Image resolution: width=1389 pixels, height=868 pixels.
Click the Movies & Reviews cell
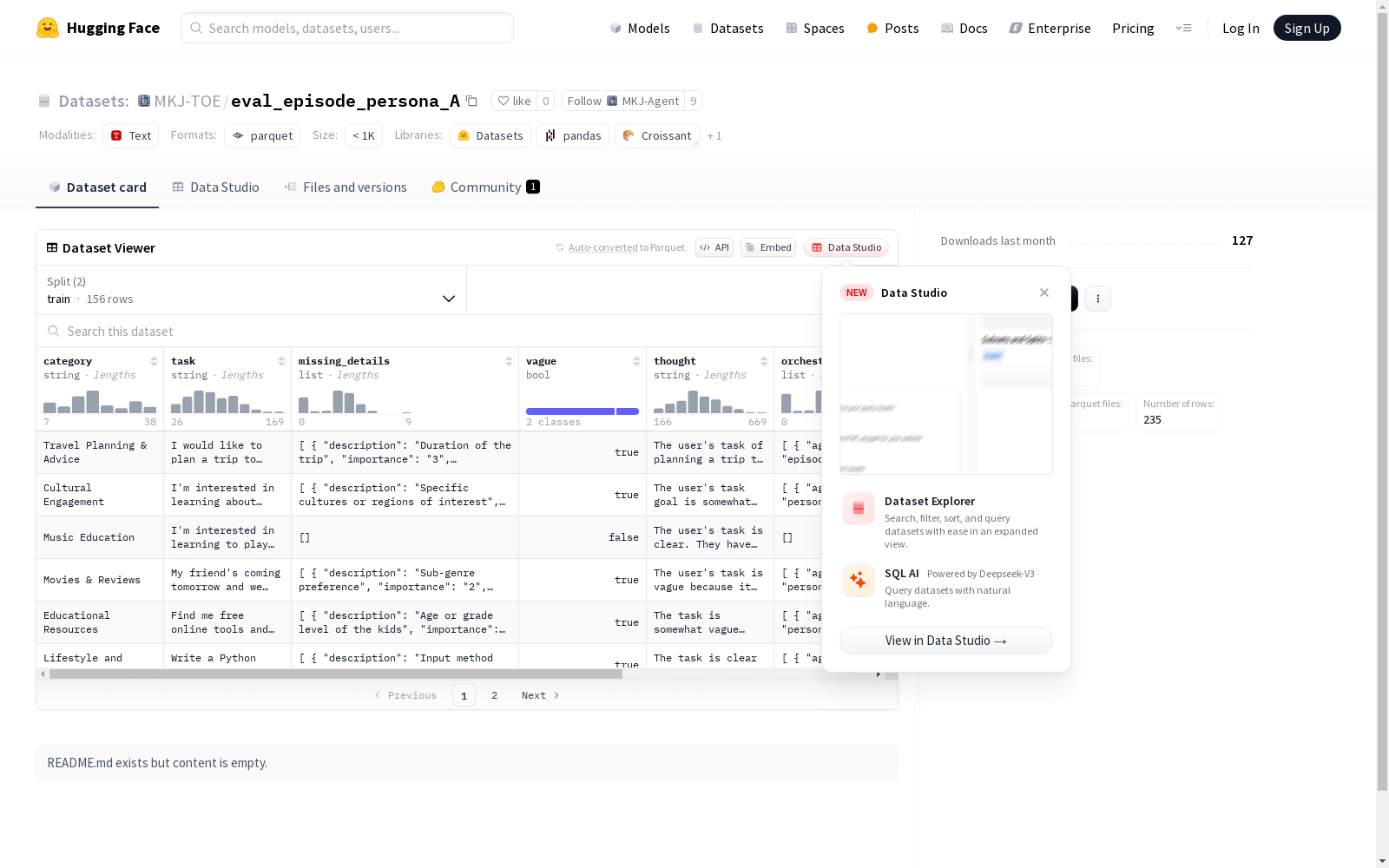[100, 580]
